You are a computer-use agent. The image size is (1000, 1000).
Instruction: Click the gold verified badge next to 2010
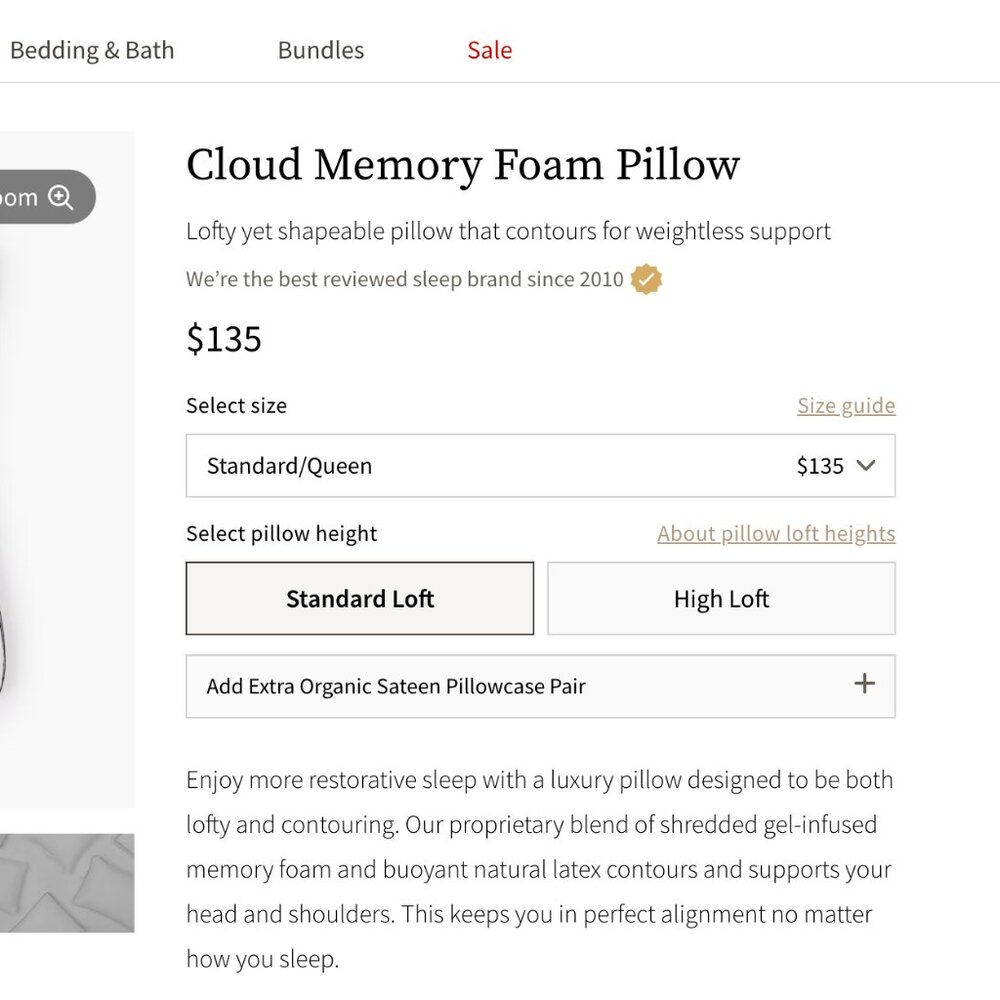pos(646,279)
